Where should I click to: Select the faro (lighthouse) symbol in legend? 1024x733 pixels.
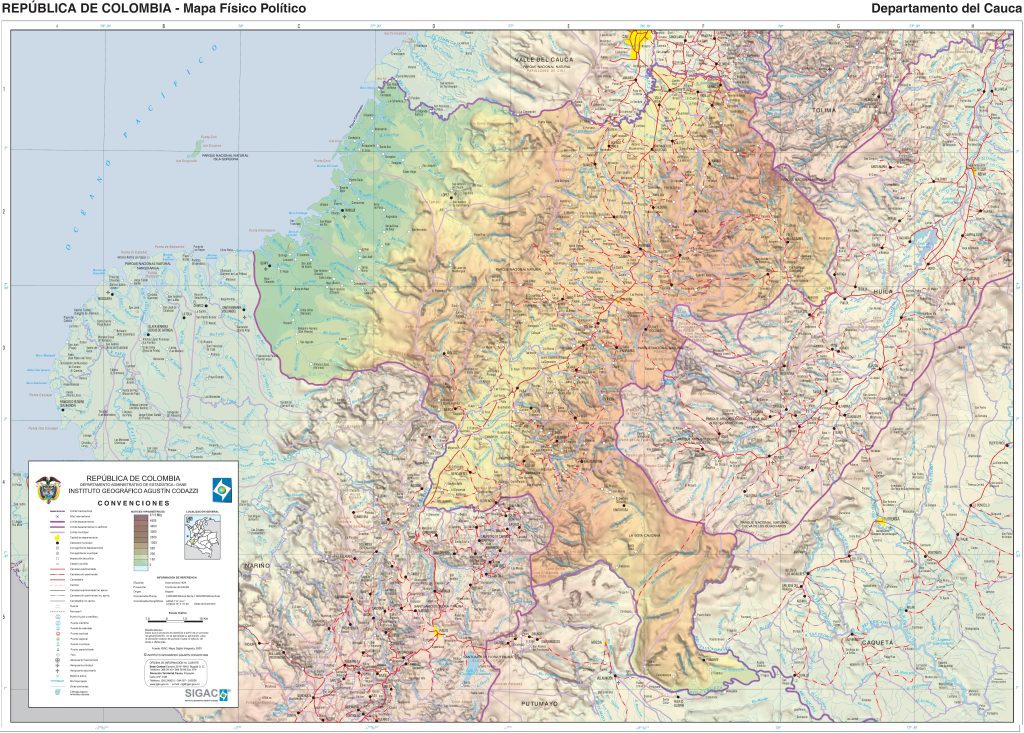57,655
